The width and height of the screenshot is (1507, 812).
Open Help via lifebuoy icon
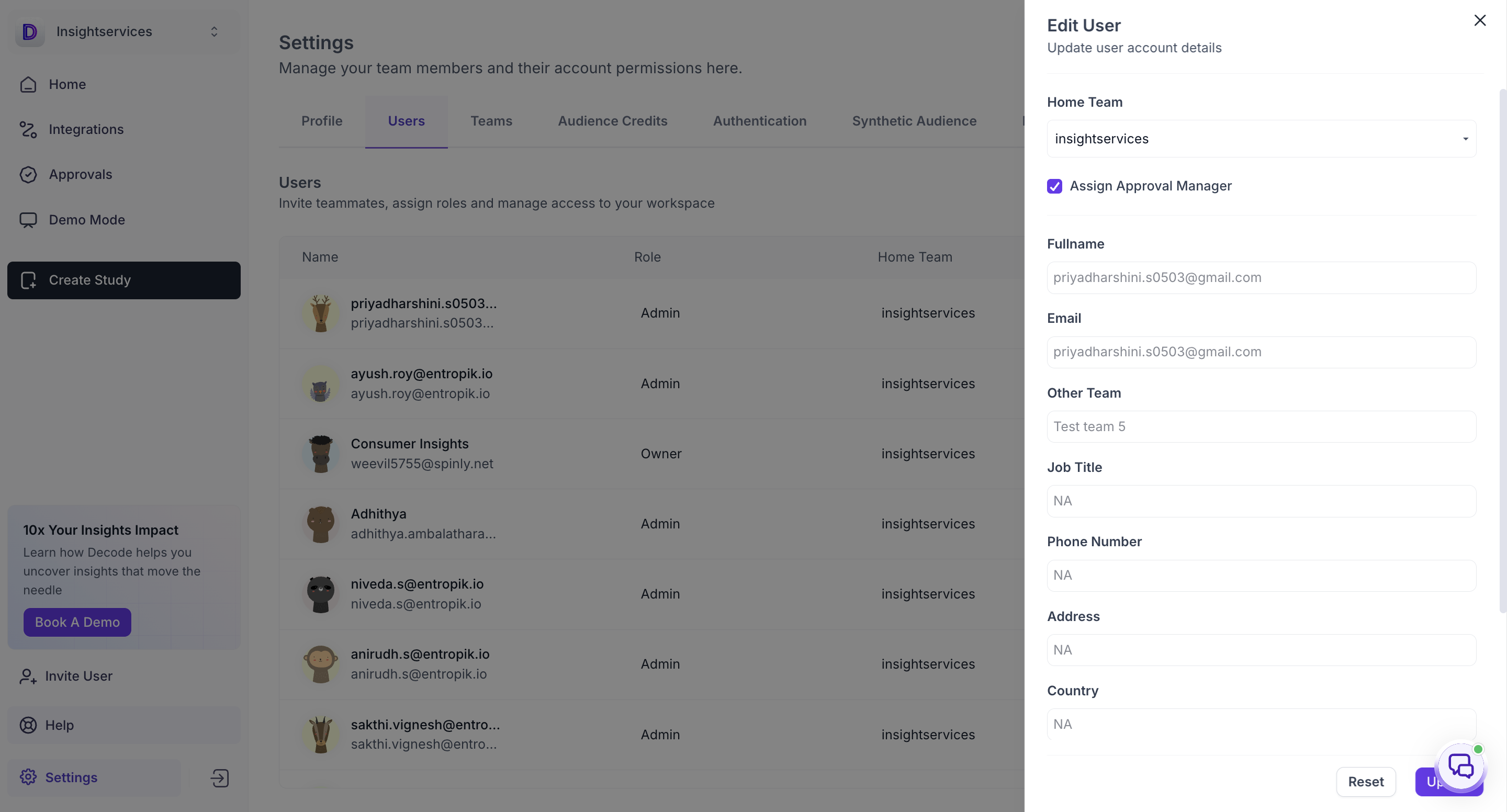click(x=28, y=726)
